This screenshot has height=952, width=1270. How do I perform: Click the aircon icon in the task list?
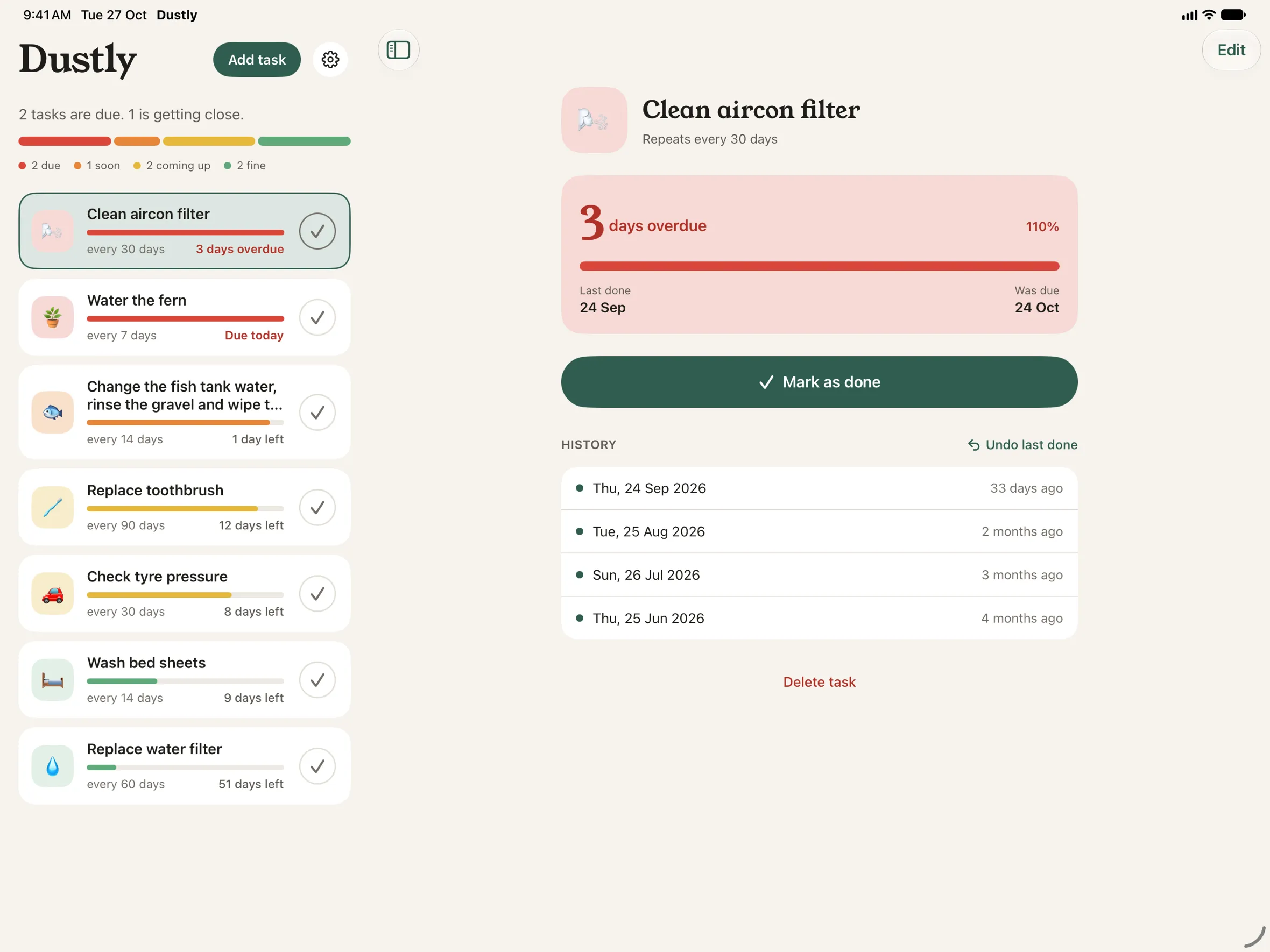tap(52, 231)
